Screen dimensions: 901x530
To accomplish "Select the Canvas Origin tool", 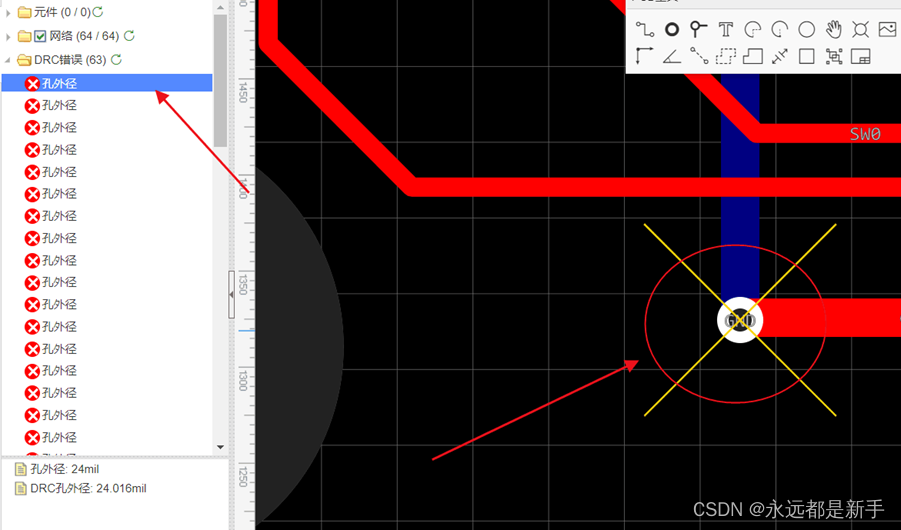I will 645,56.
